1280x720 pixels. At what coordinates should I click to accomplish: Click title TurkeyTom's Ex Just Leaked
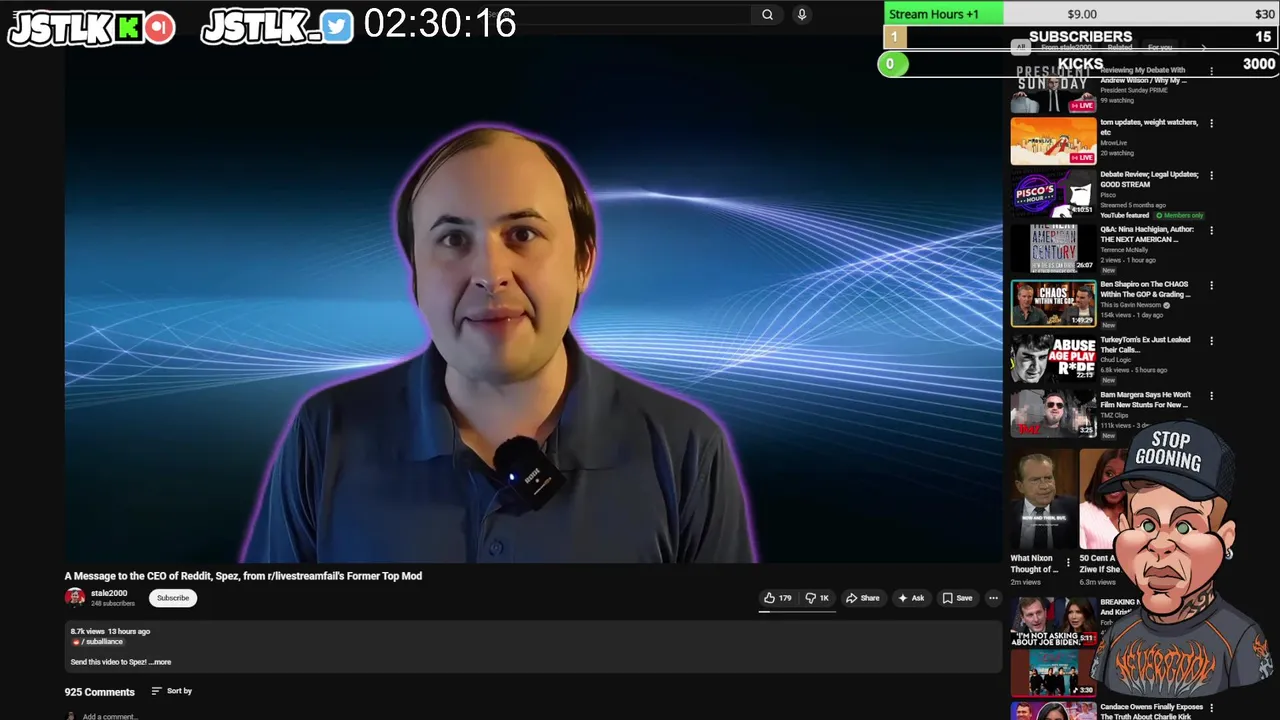point(1146,344)
